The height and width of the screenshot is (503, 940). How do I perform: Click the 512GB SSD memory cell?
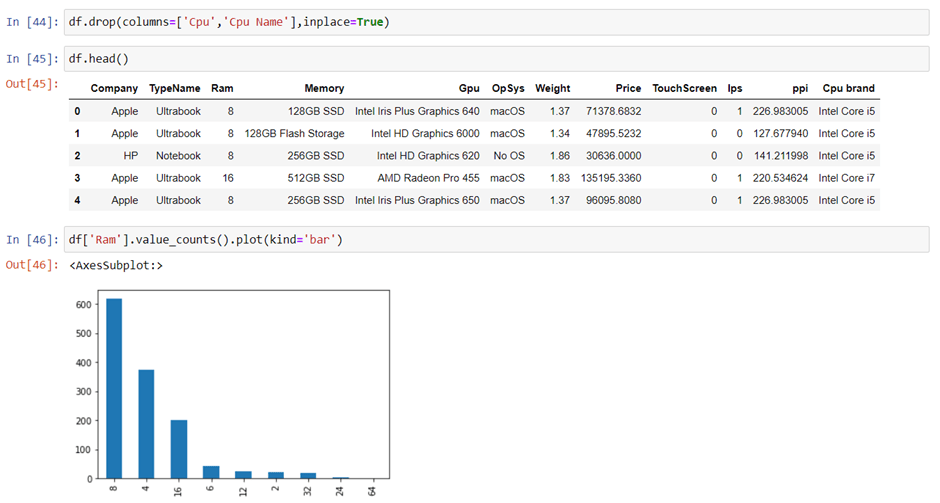[x=315, y=178]
